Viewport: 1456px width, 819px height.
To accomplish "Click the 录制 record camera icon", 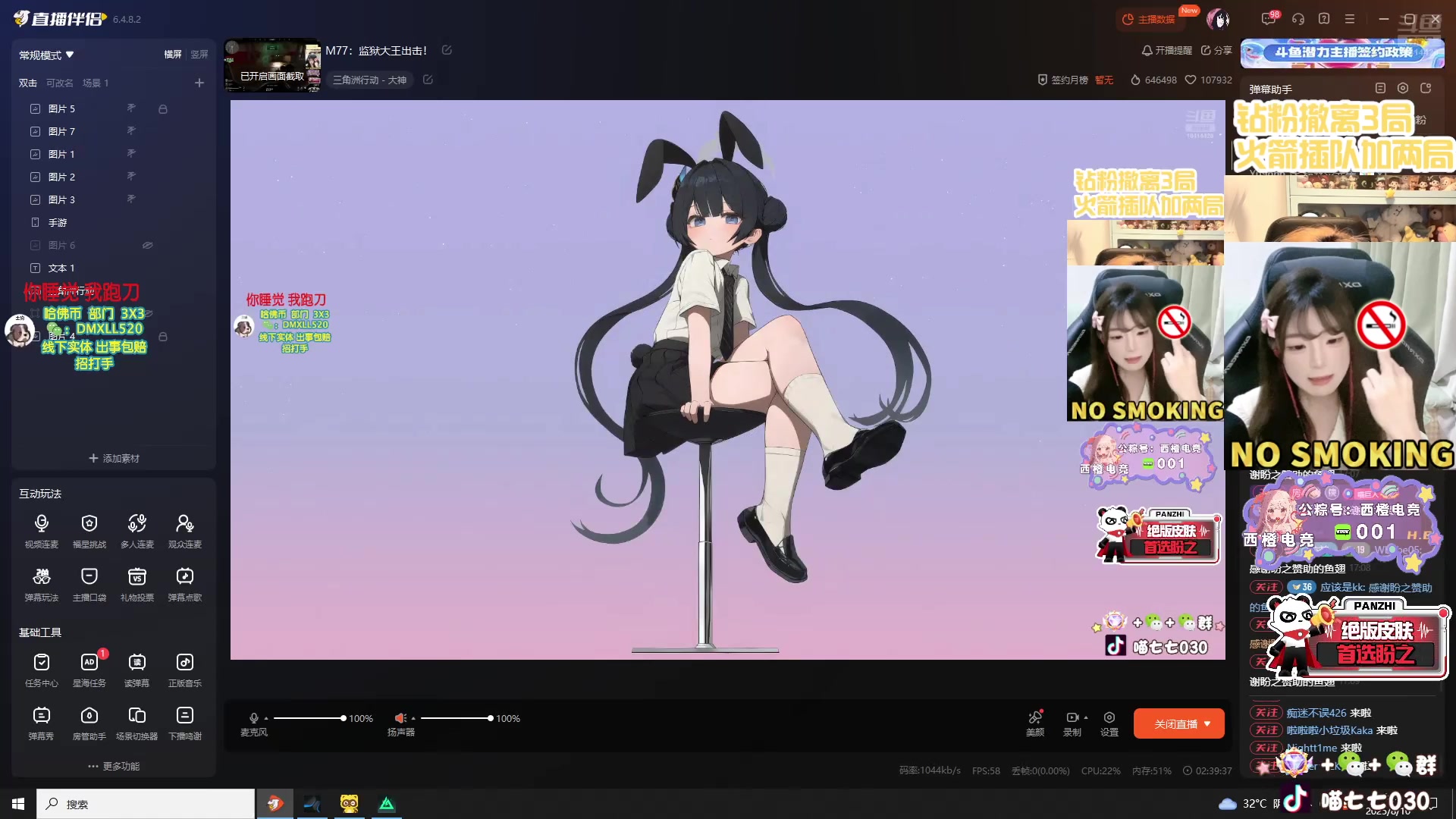I will click(x=1072, y=717).
